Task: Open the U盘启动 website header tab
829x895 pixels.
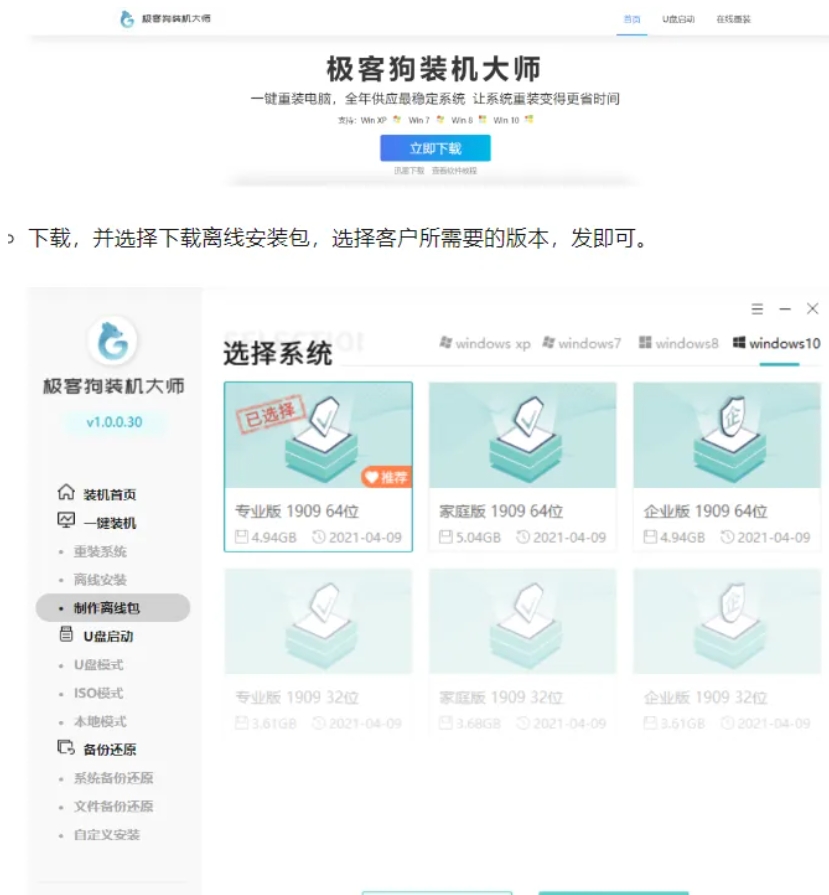Action: (678, 19)
